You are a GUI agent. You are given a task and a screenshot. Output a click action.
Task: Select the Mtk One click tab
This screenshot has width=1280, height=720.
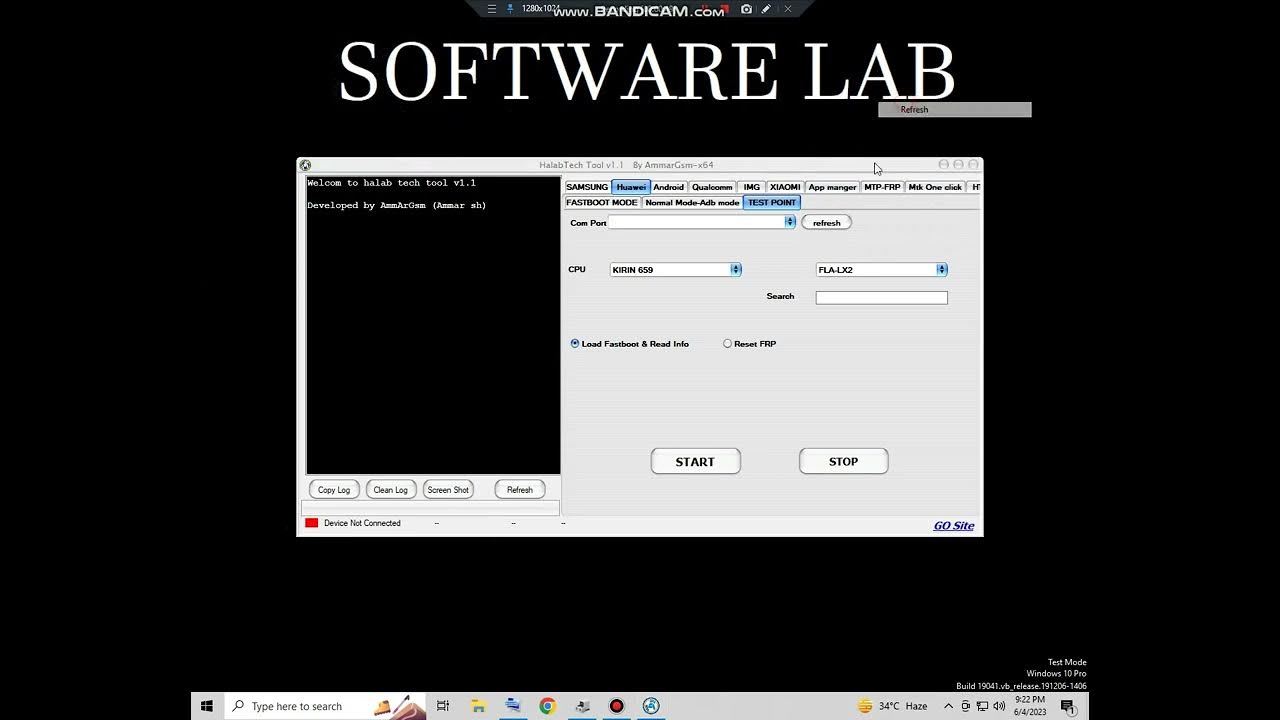click(x=935, y=187)
